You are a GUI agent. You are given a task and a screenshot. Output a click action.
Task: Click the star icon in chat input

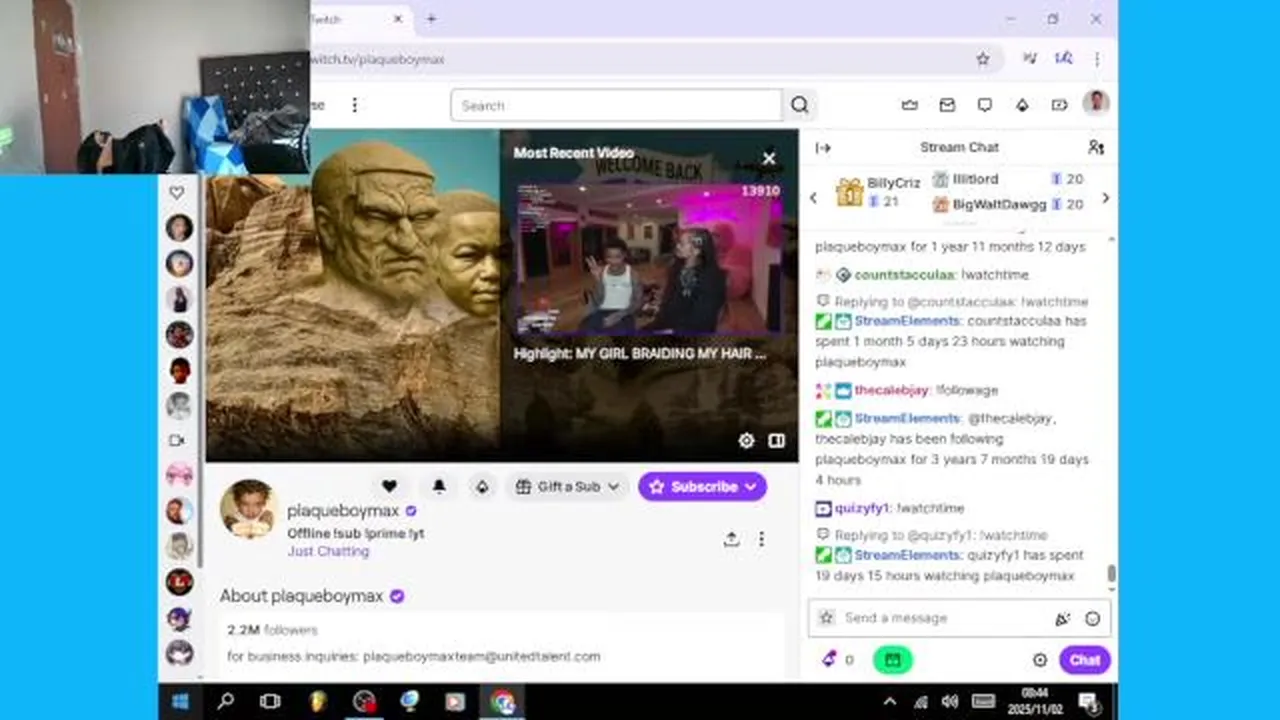(x=826, y=618)
